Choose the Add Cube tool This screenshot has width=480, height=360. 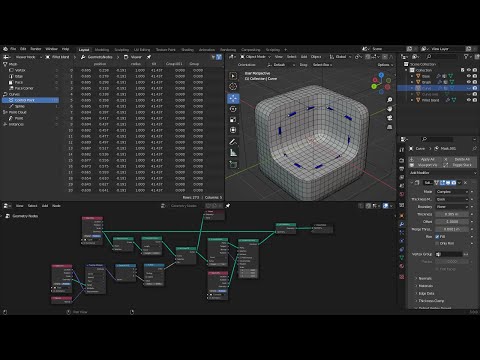point(233,164)
